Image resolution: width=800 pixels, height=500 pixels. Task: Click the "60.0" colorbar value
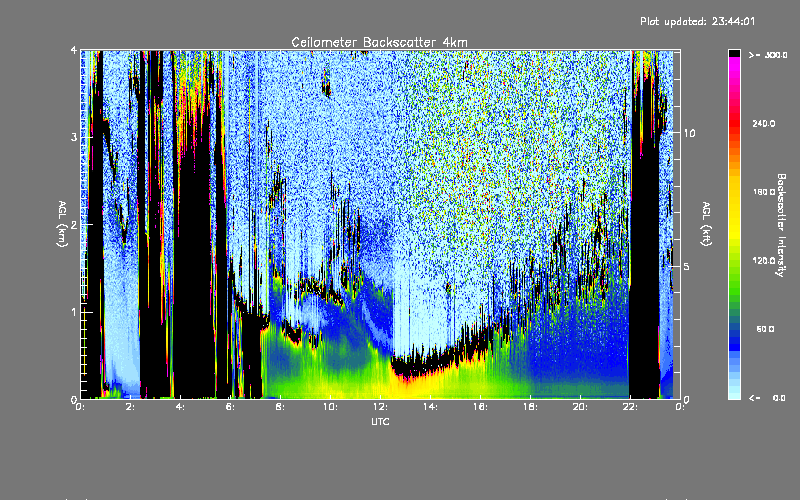(765, 329)
